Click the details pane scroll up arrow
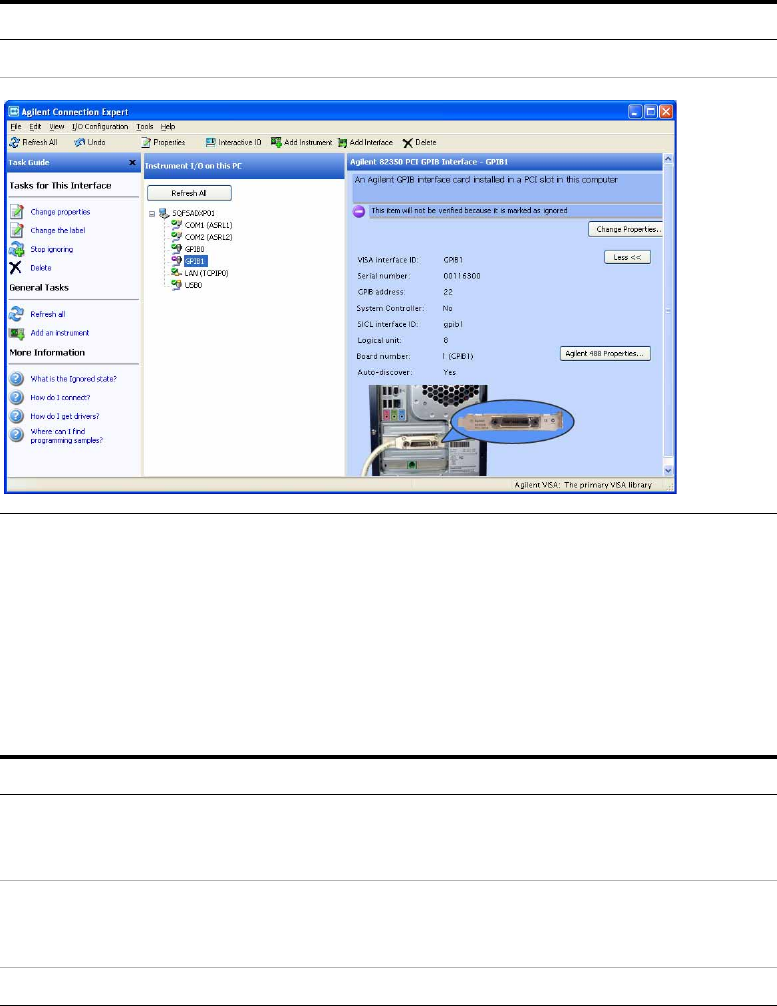The height and width of the screenshot is (1006, 777). (x=668, y=158)
